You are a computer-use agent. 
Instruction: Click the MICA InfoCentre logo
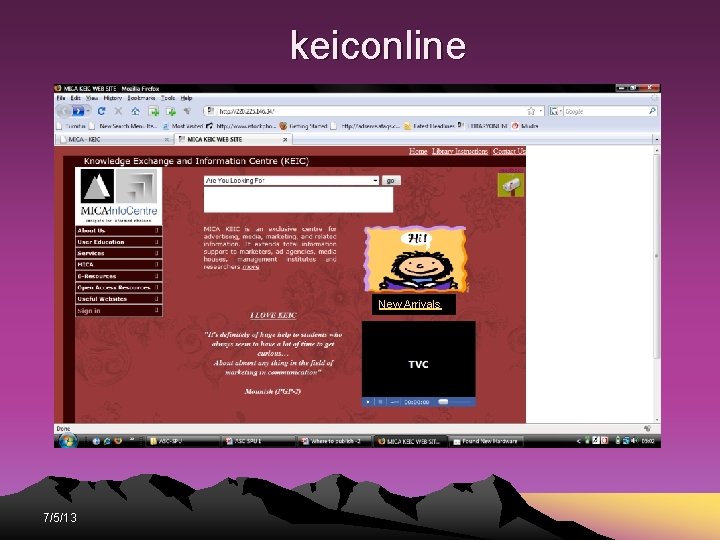coord(118,196)
